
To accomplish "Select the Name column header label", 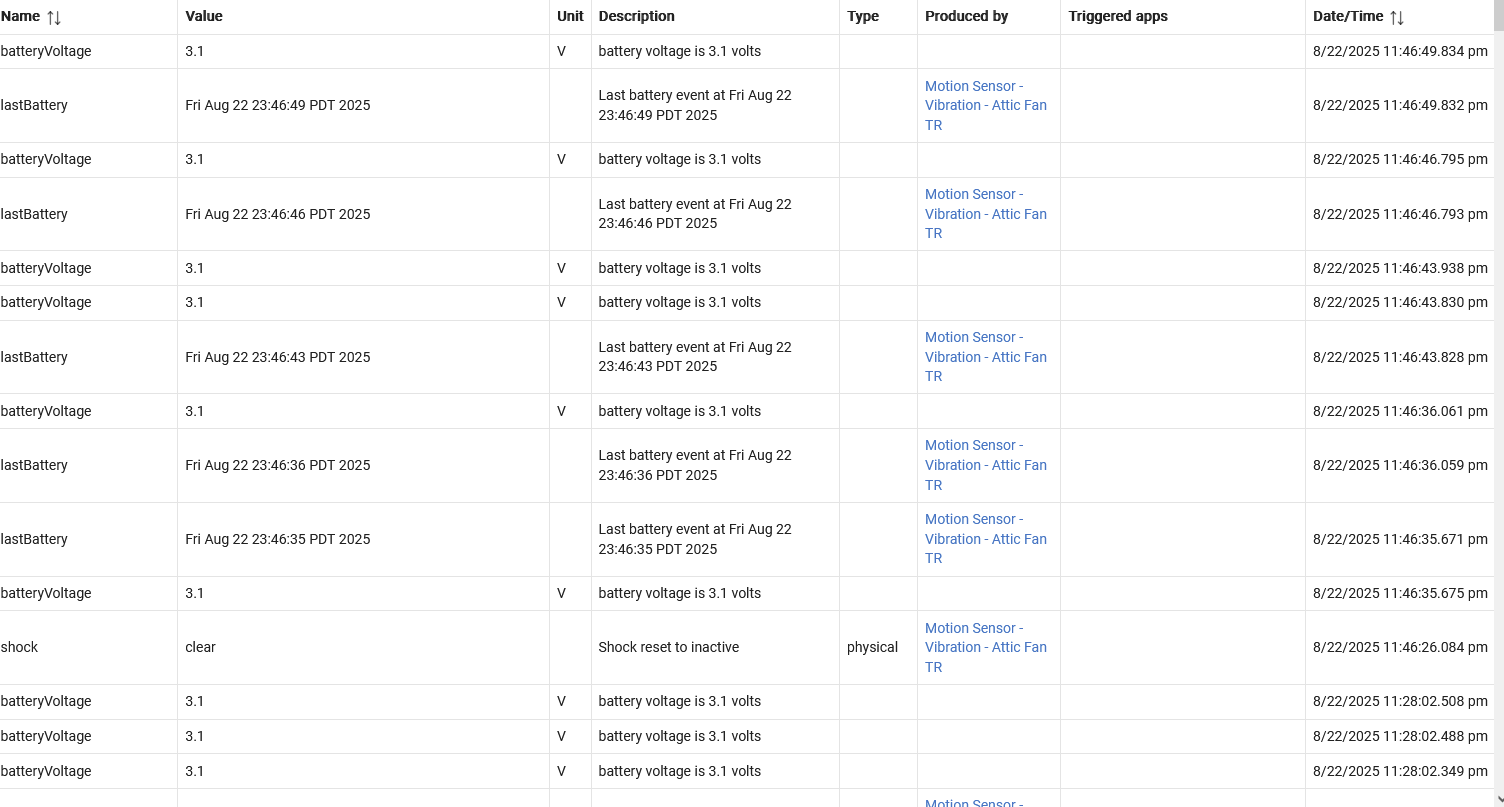I will pyautogui.click(x=20, y=16).
